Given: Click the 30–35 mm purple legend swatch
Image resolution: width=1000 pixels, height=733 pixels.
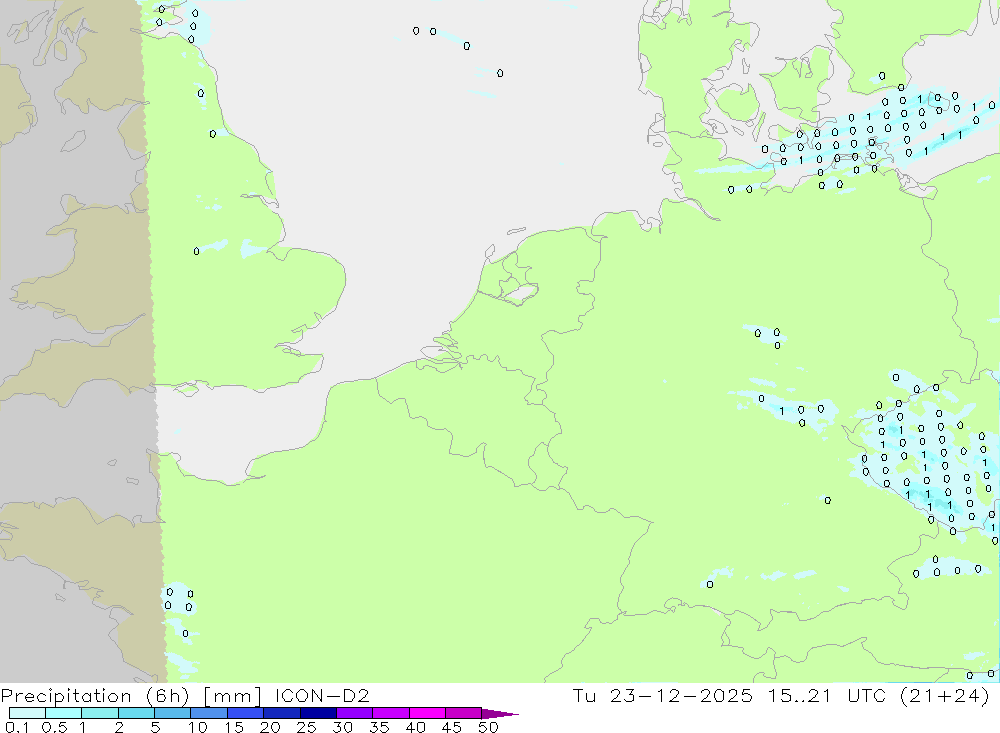Looking at the screenshot, I should click(354, 713).
